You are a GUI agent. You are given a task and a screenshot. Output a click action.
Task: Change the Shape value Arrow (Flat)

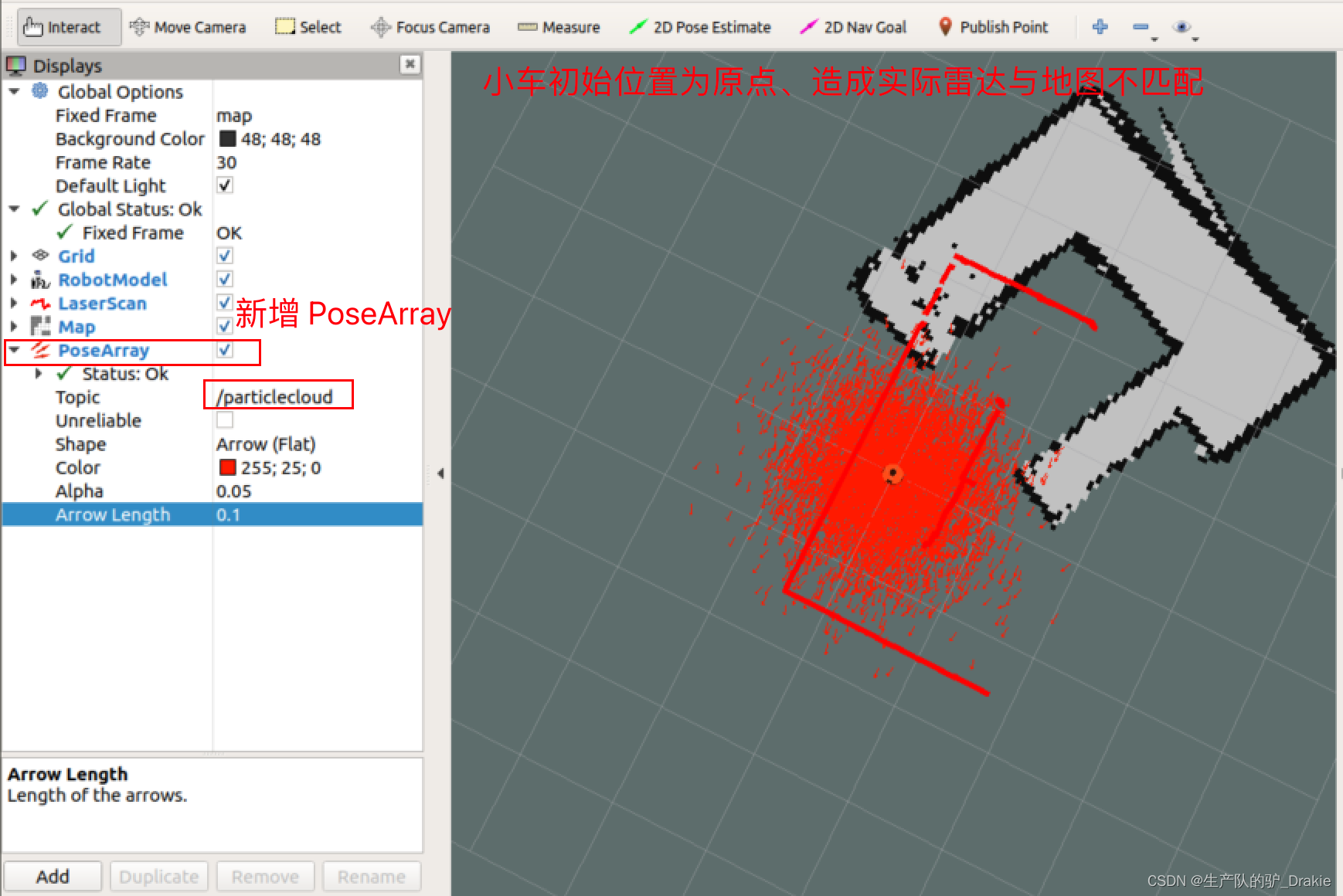tap(318, 444)
